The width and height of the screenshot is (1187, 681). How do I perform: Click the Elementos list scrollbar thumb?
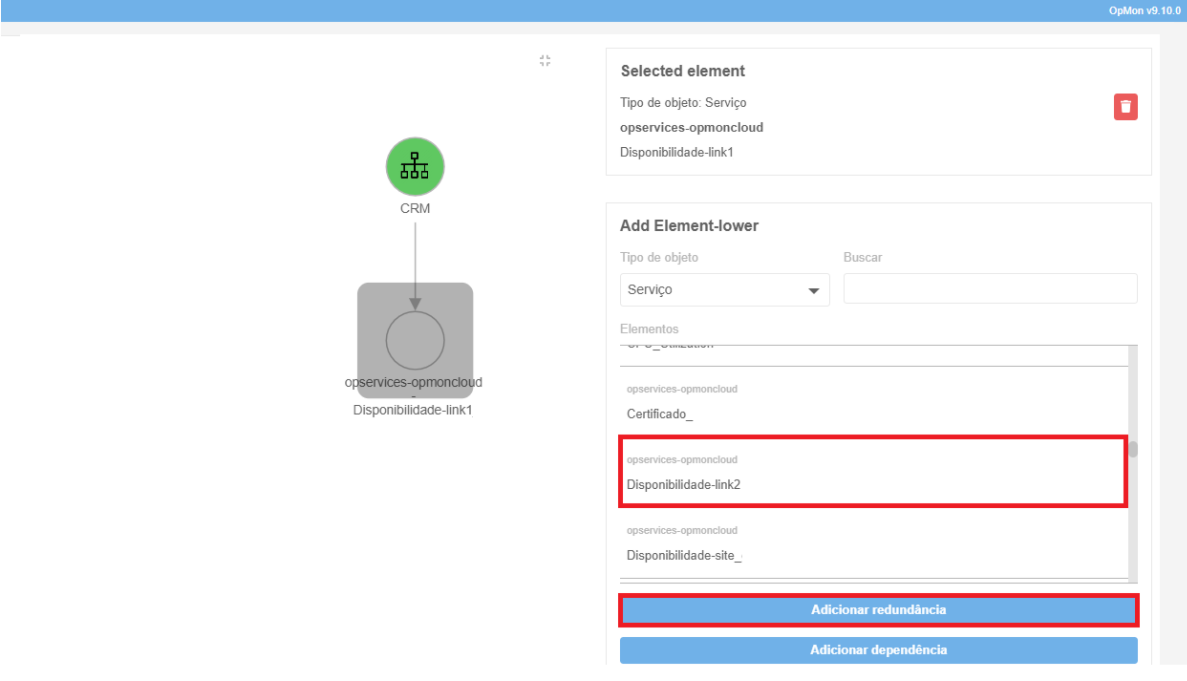tap(1133, 448)
